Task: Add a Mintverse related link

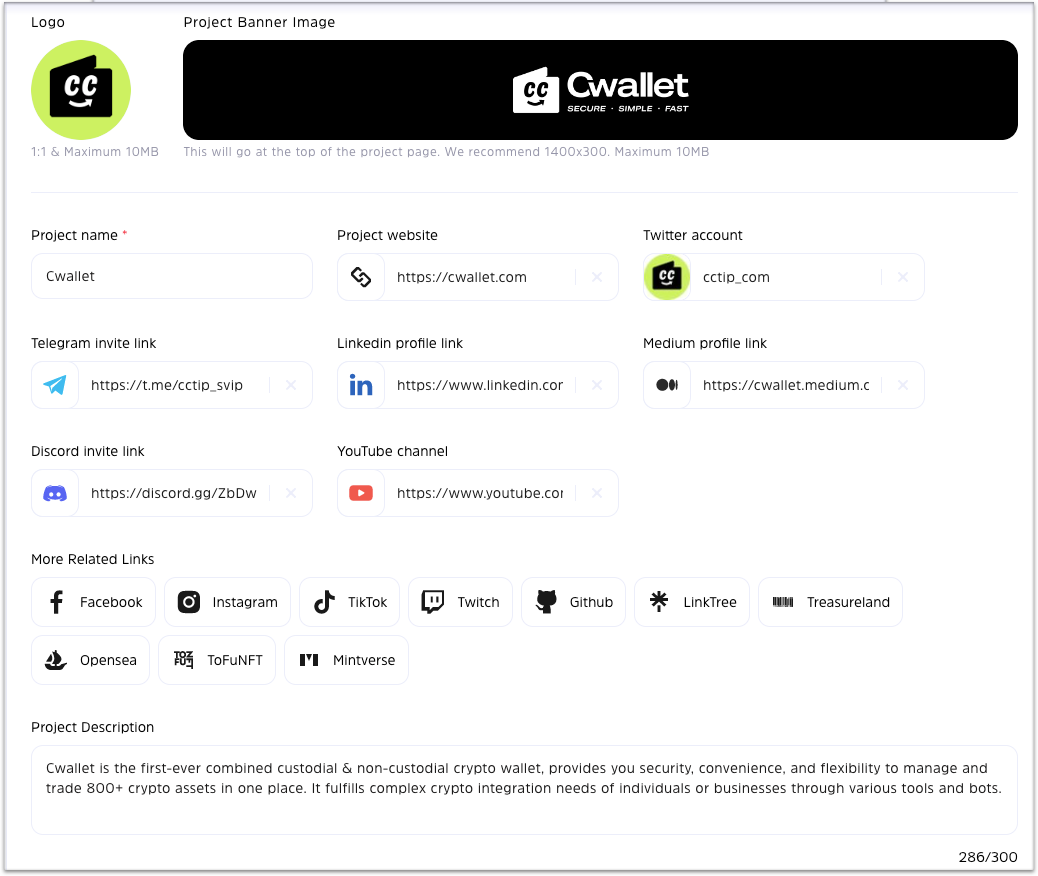Action: pyautogui.click(x=347, y=660)
